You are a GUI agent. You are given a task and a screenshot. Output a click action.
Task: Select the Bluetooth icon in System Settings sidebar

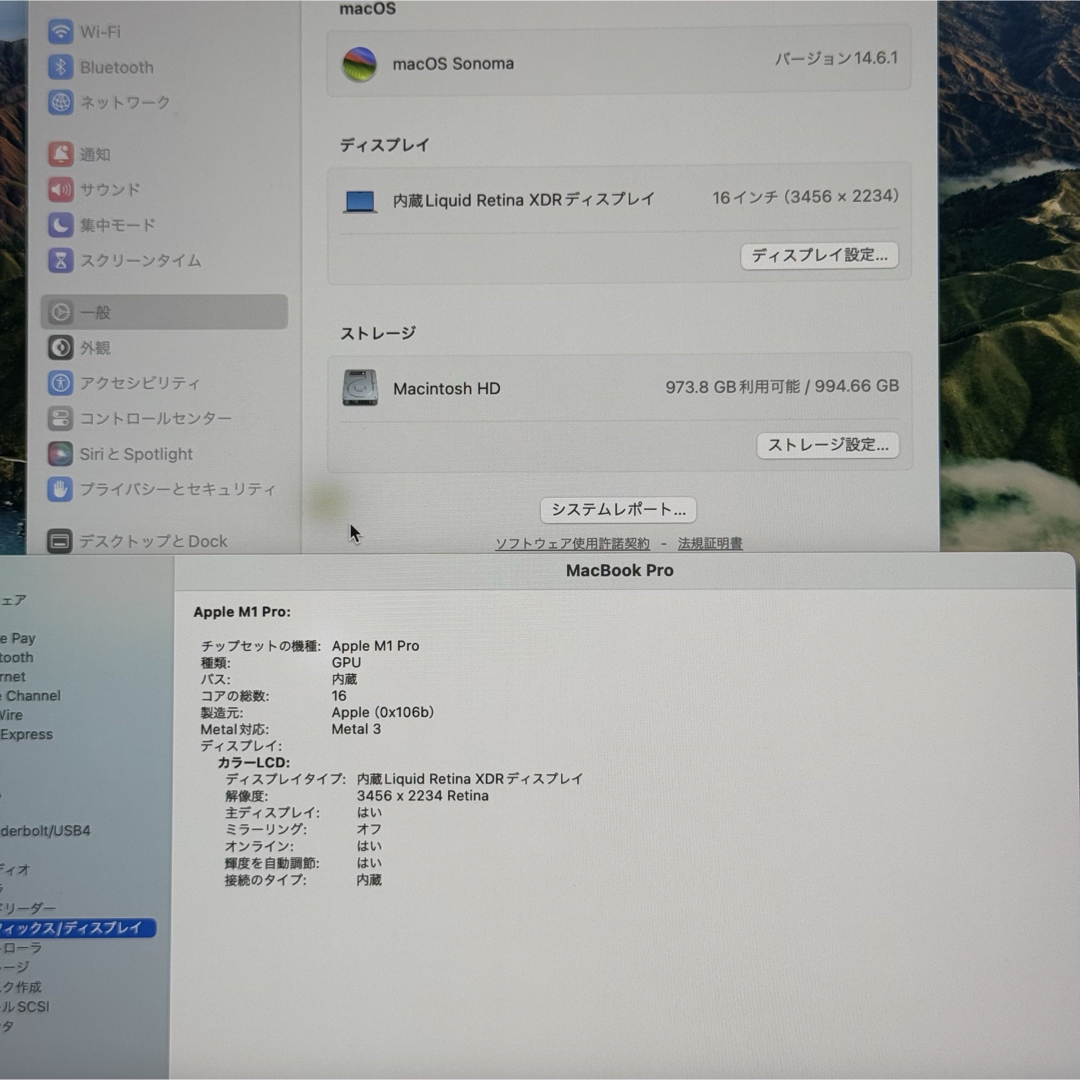pyautogui.click(x=61, y=67)
